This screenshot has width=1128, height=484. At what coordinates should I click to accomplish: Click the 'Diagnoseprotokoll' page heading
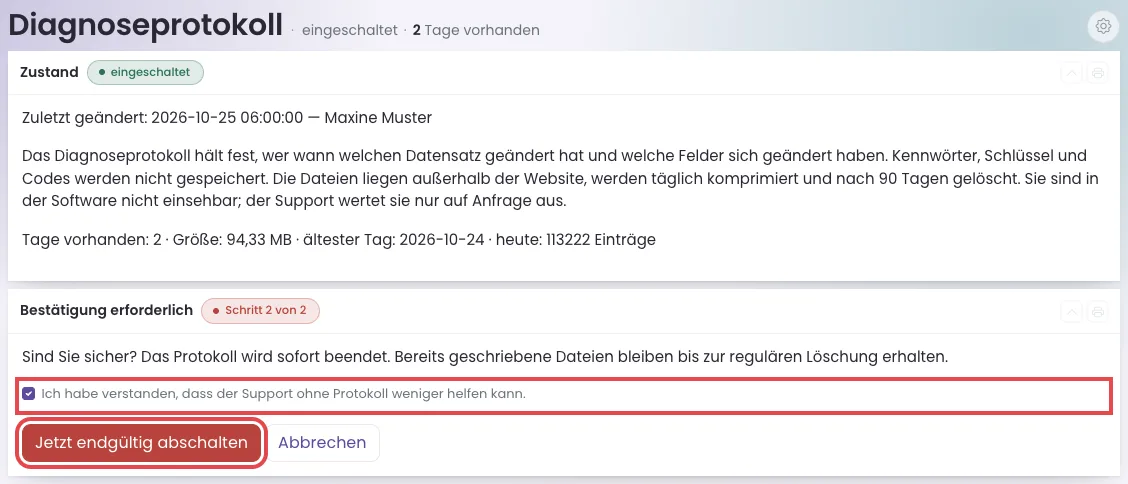coord(145,25)
